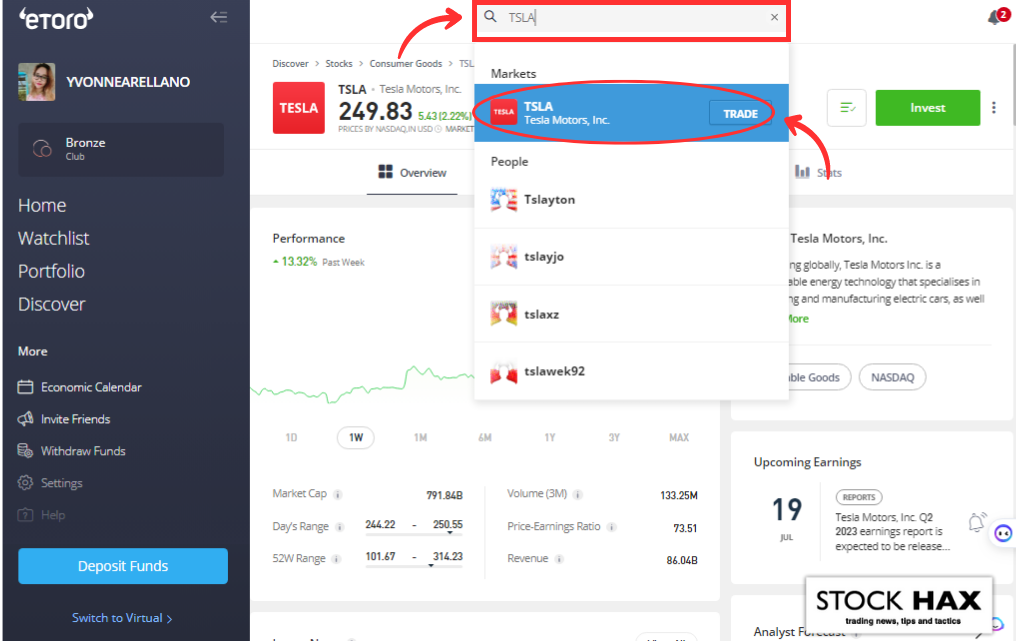This screenshot has height=642, width=1016.
Task: Click the Day's Range info icon
Action: 340,527
